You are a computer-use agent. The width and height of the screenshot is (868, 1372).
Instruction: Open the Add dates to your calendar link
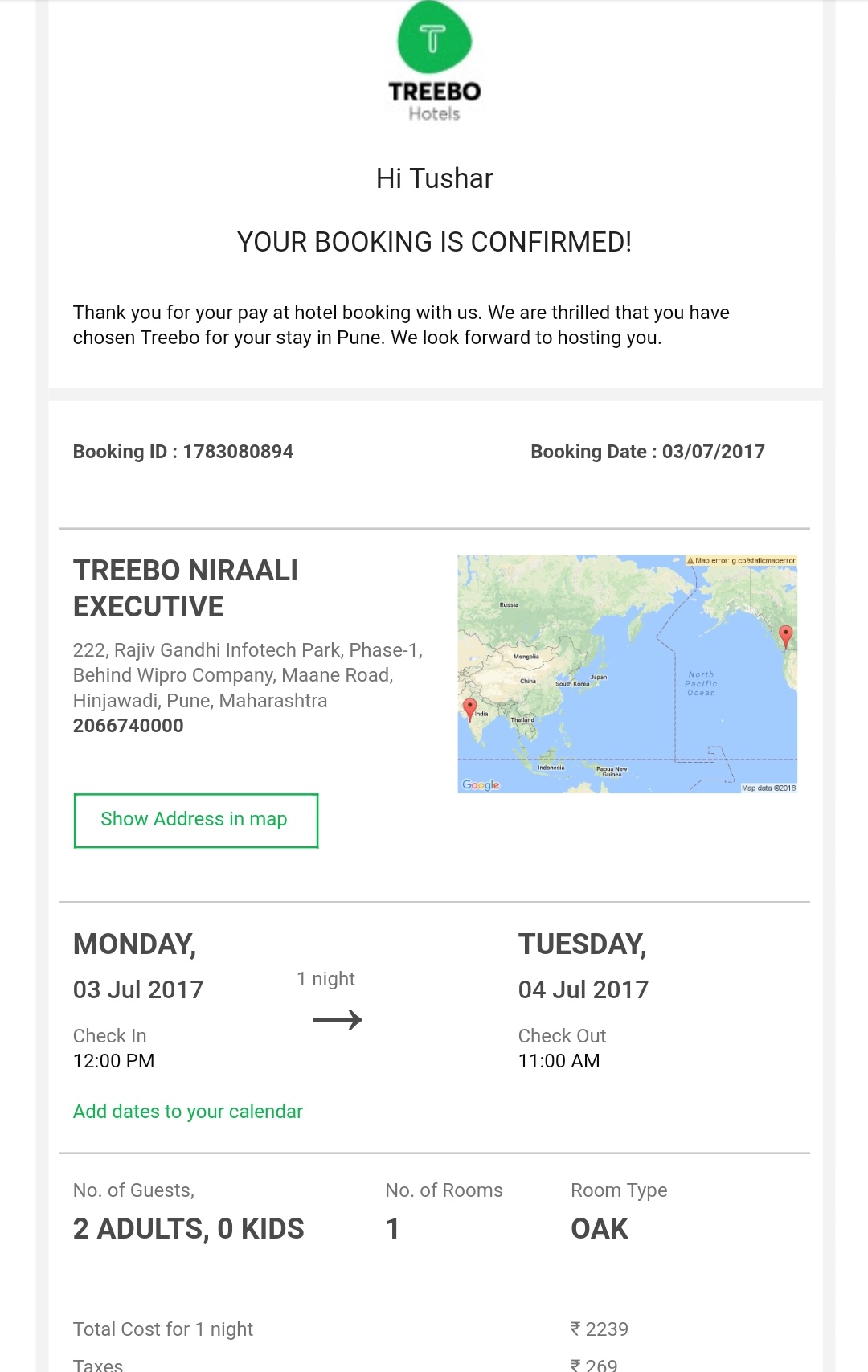coord(188,1111)
